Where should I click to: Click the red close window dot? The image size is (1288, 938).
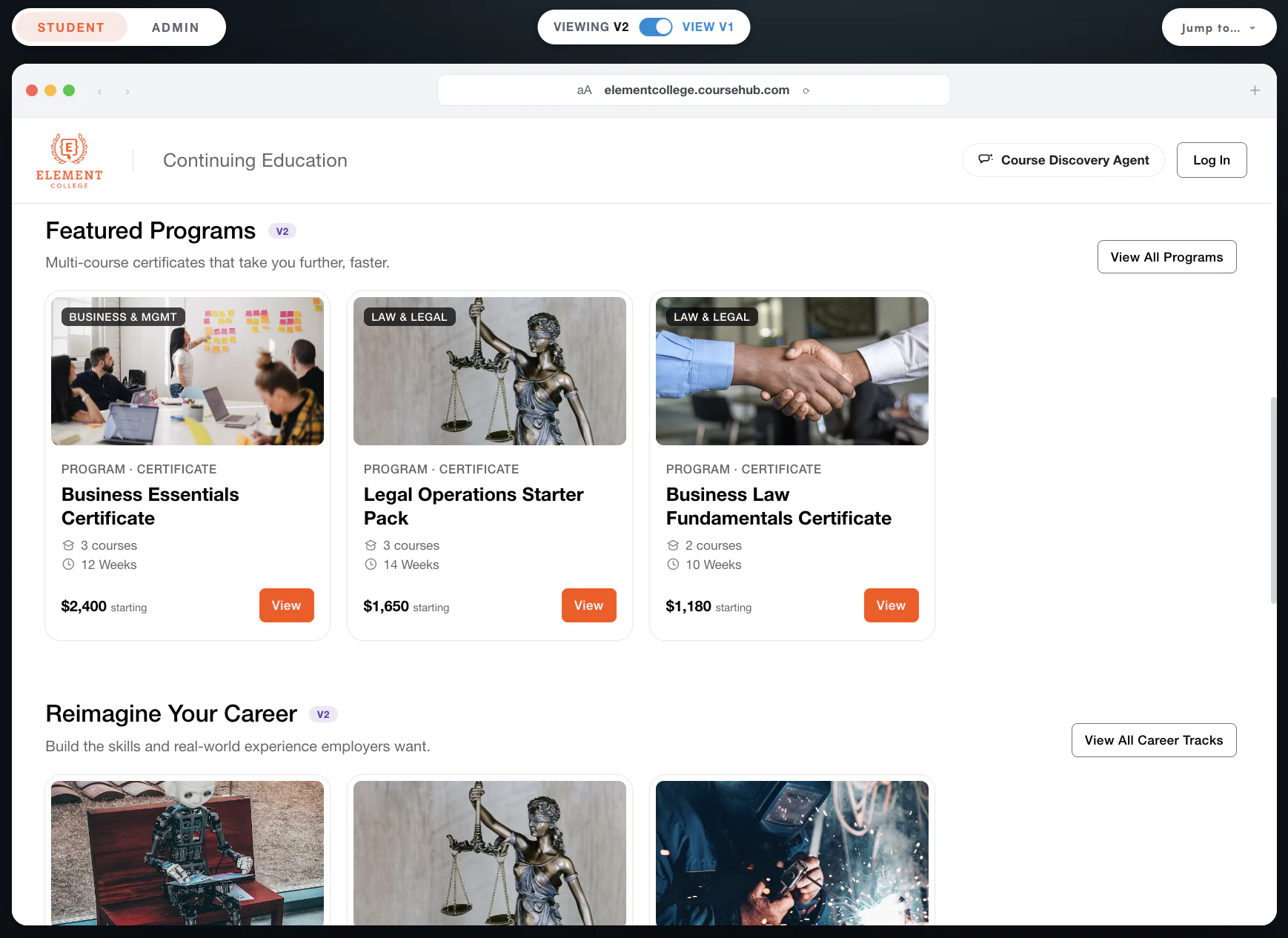click(x=32, y=90)
